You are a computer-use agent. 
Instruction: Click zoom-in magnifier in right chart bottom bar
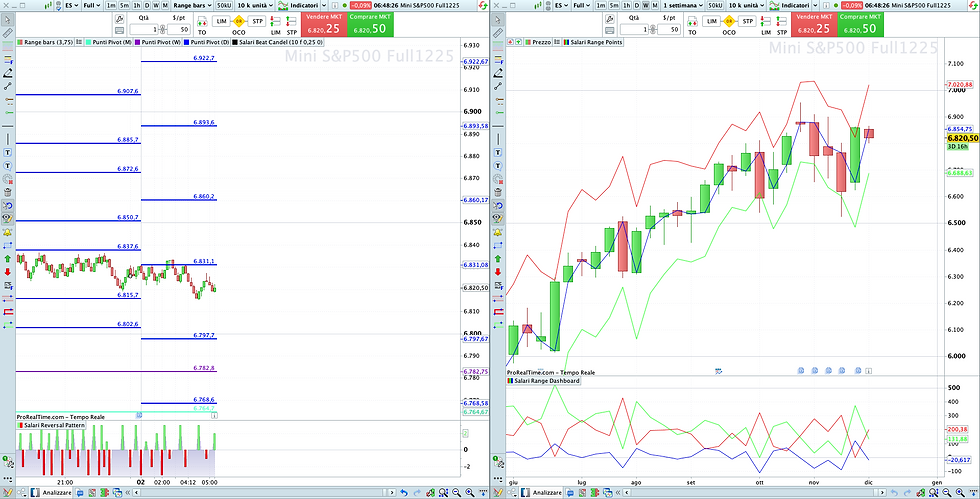pos(961,493)
